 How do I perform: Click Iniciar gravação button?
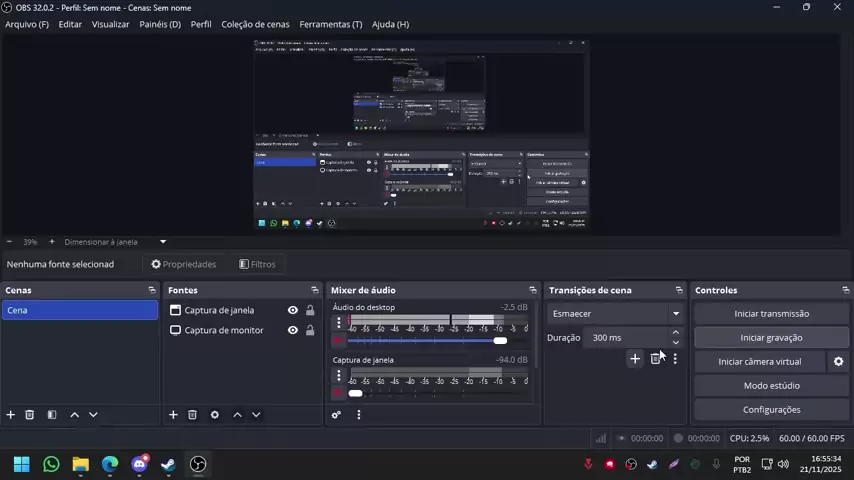[771, 338]
